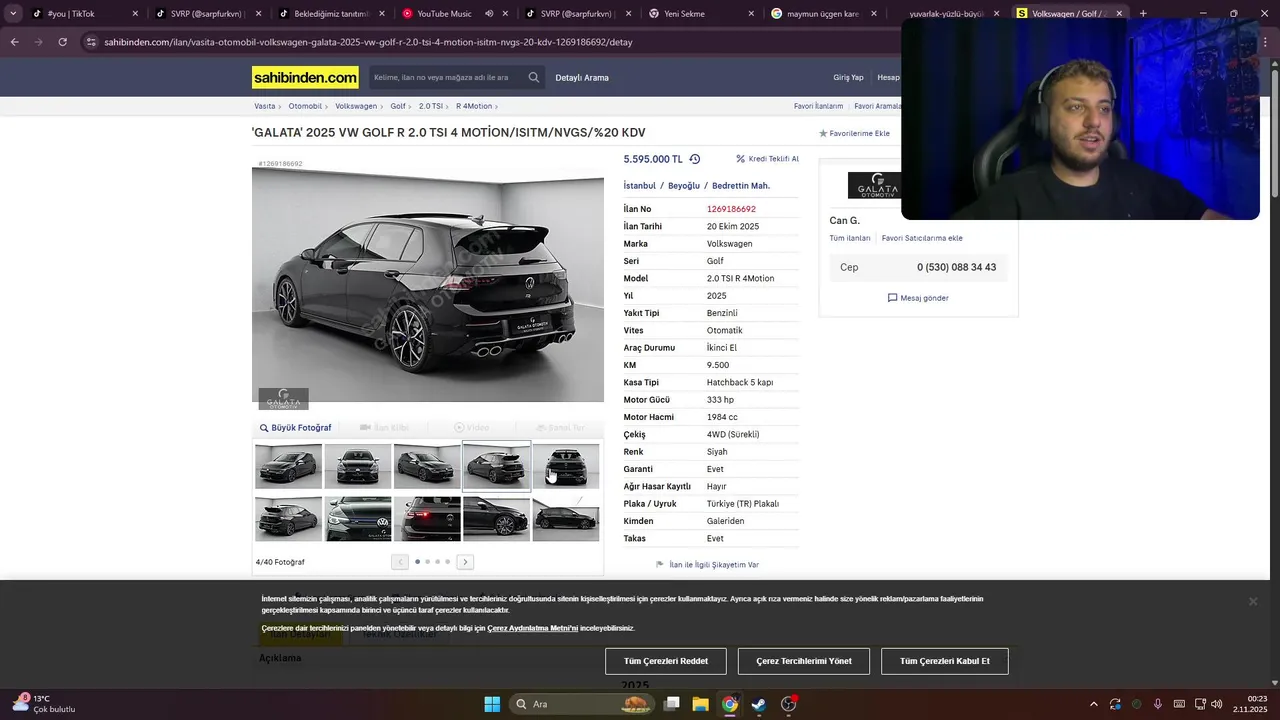
Task: Go to next thumbnail page arrow
Action: (465, 562)
